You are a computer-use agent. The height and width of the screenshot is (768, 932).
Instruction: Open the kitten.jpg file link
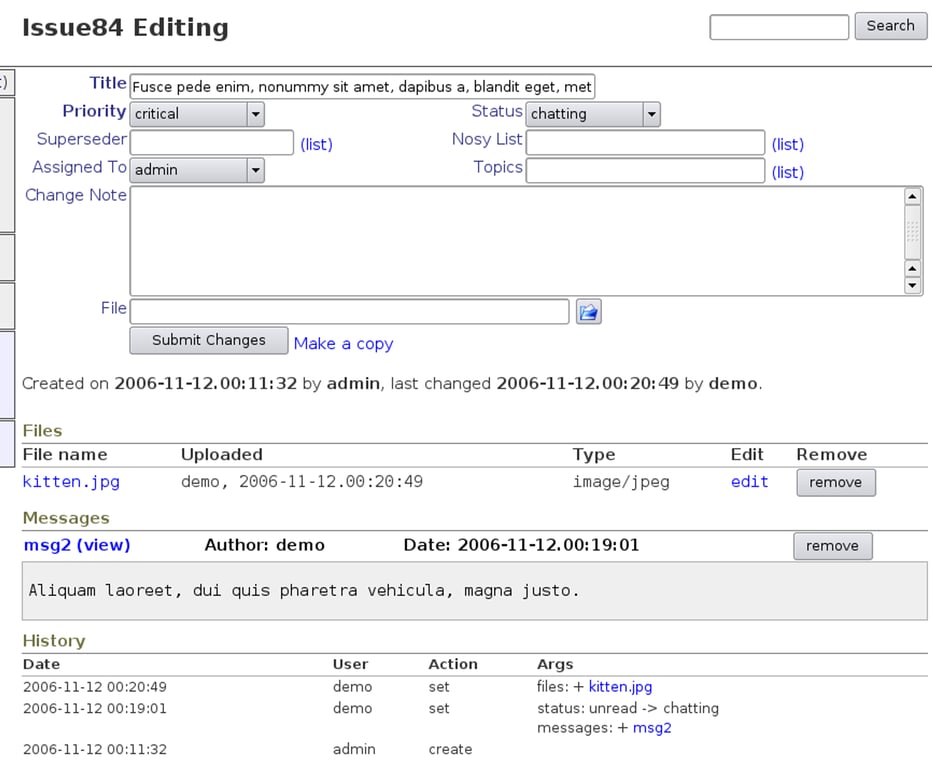point(70,481)
